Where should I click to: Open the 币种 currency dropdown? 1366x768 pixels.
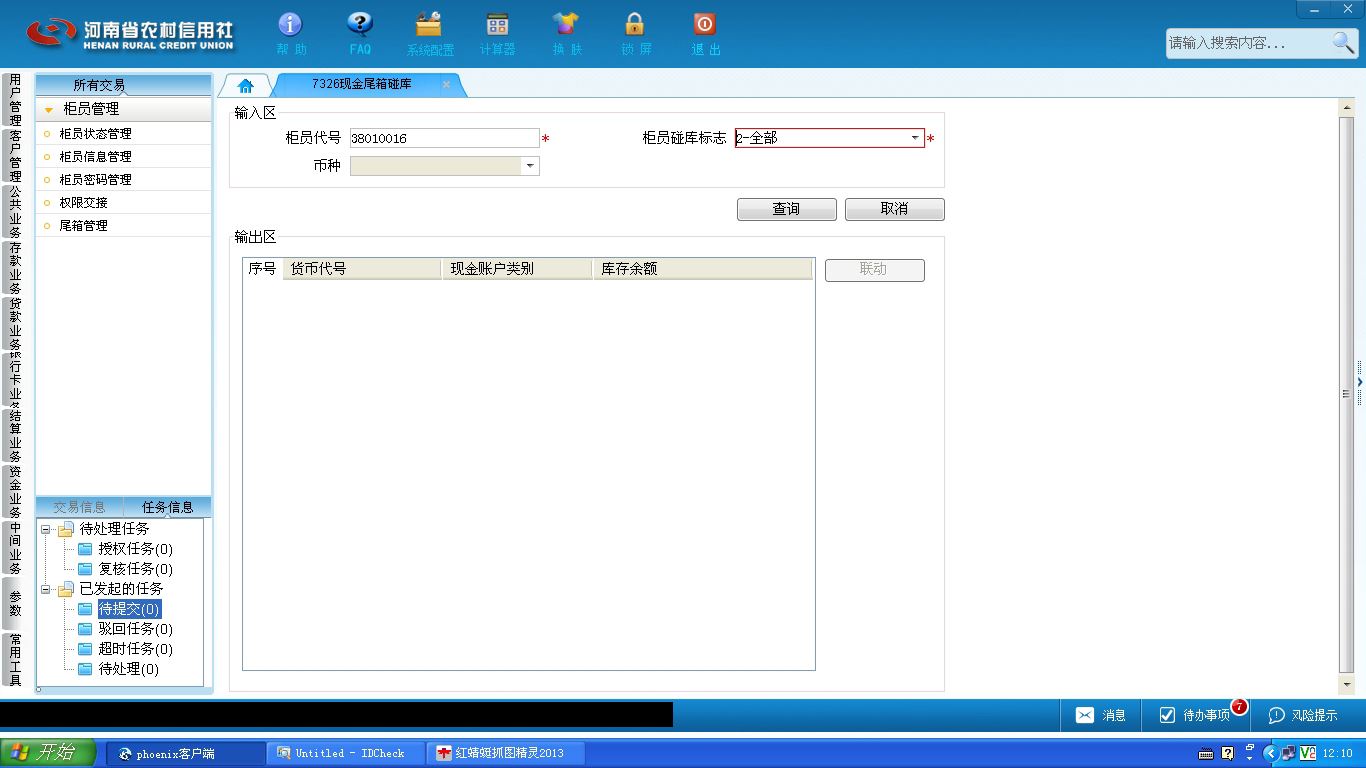(530, 166)
